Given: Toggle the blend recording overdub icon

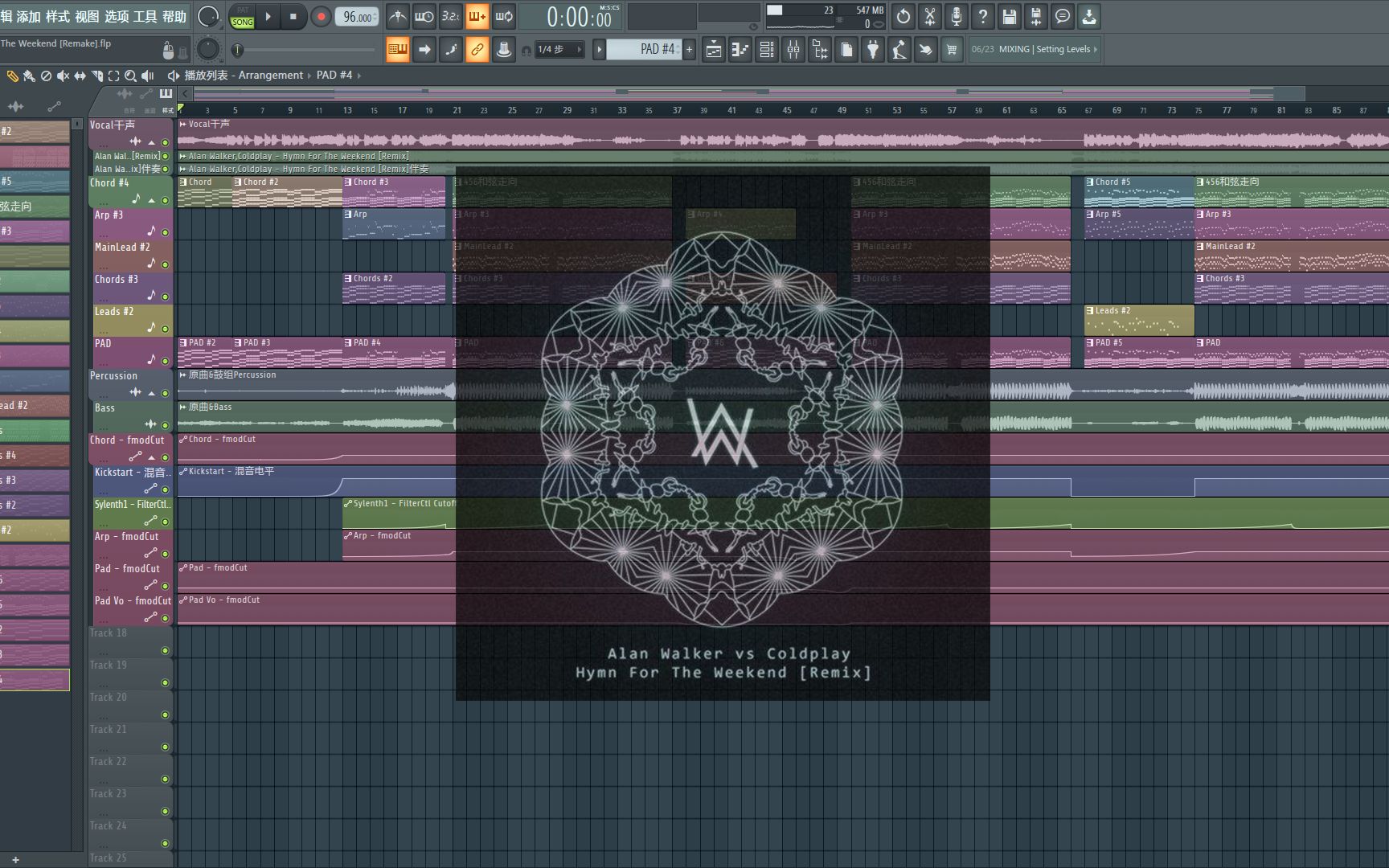Looking at the screenshot, I should click(477, 16).
